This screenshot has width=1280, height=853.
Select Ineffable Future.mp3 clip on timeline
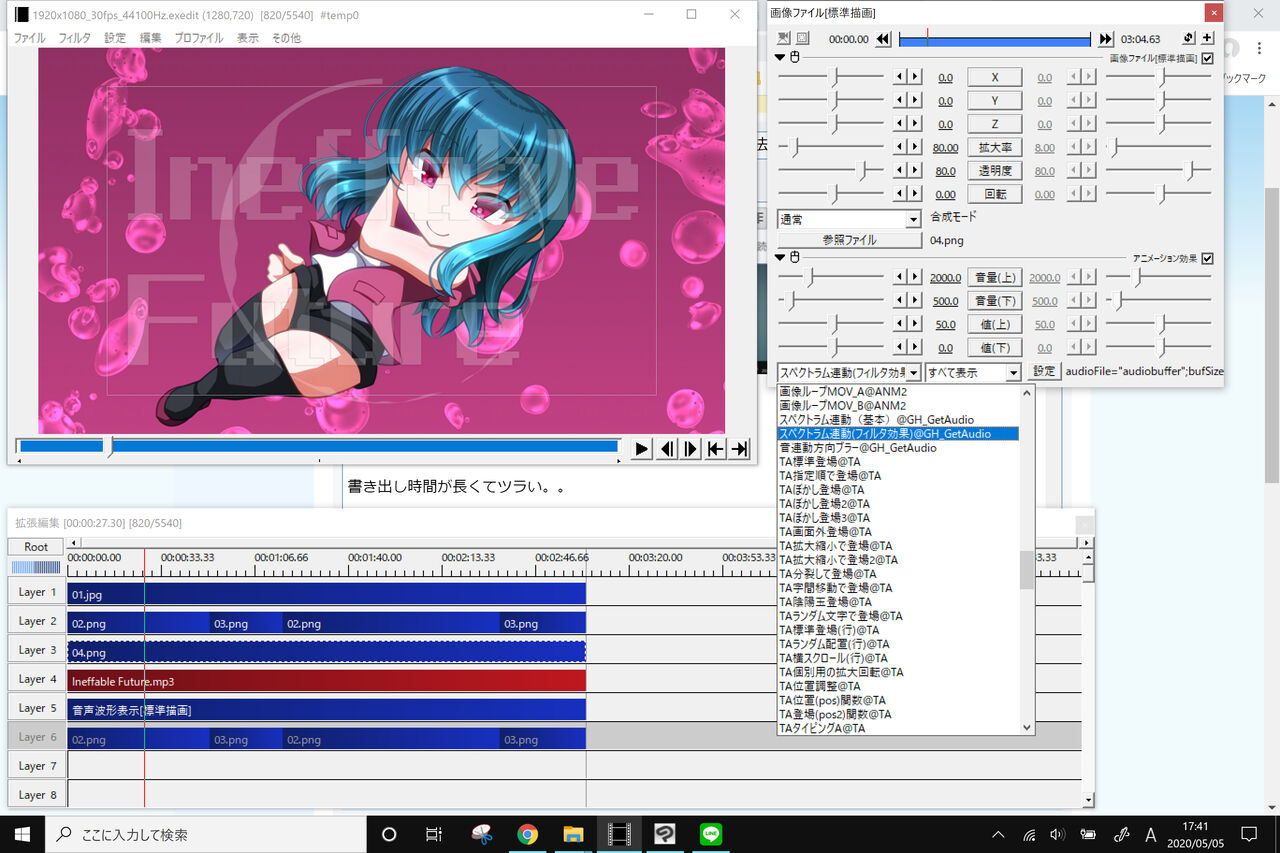[326, 681]
